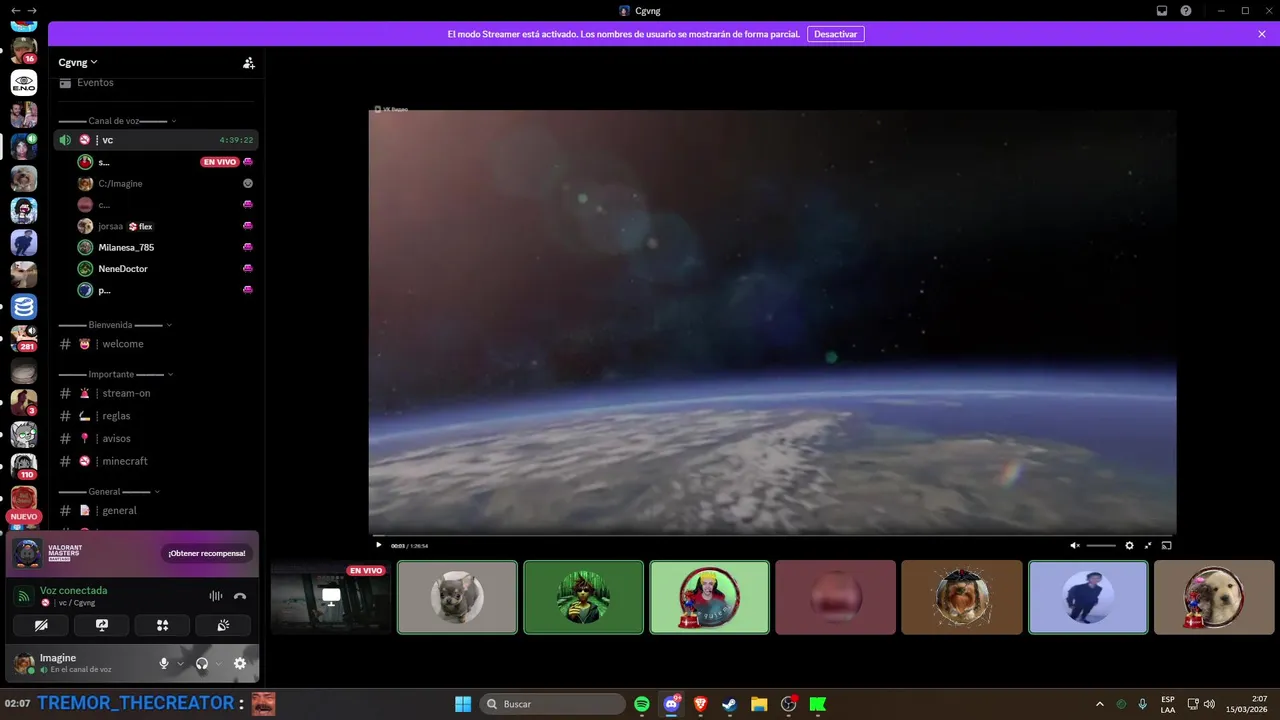Open the Discord inbox icon
The image size is (1280, 720).
[x=1162, y=11]
